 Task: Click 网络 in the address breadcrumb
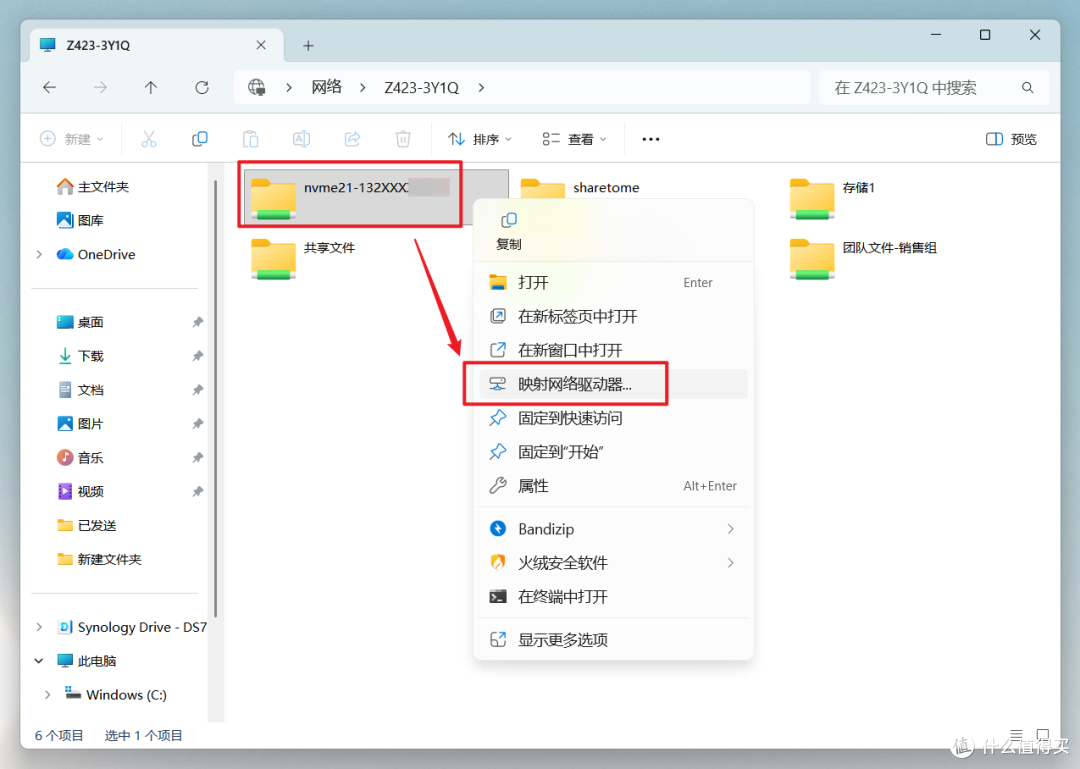[326, 88]
